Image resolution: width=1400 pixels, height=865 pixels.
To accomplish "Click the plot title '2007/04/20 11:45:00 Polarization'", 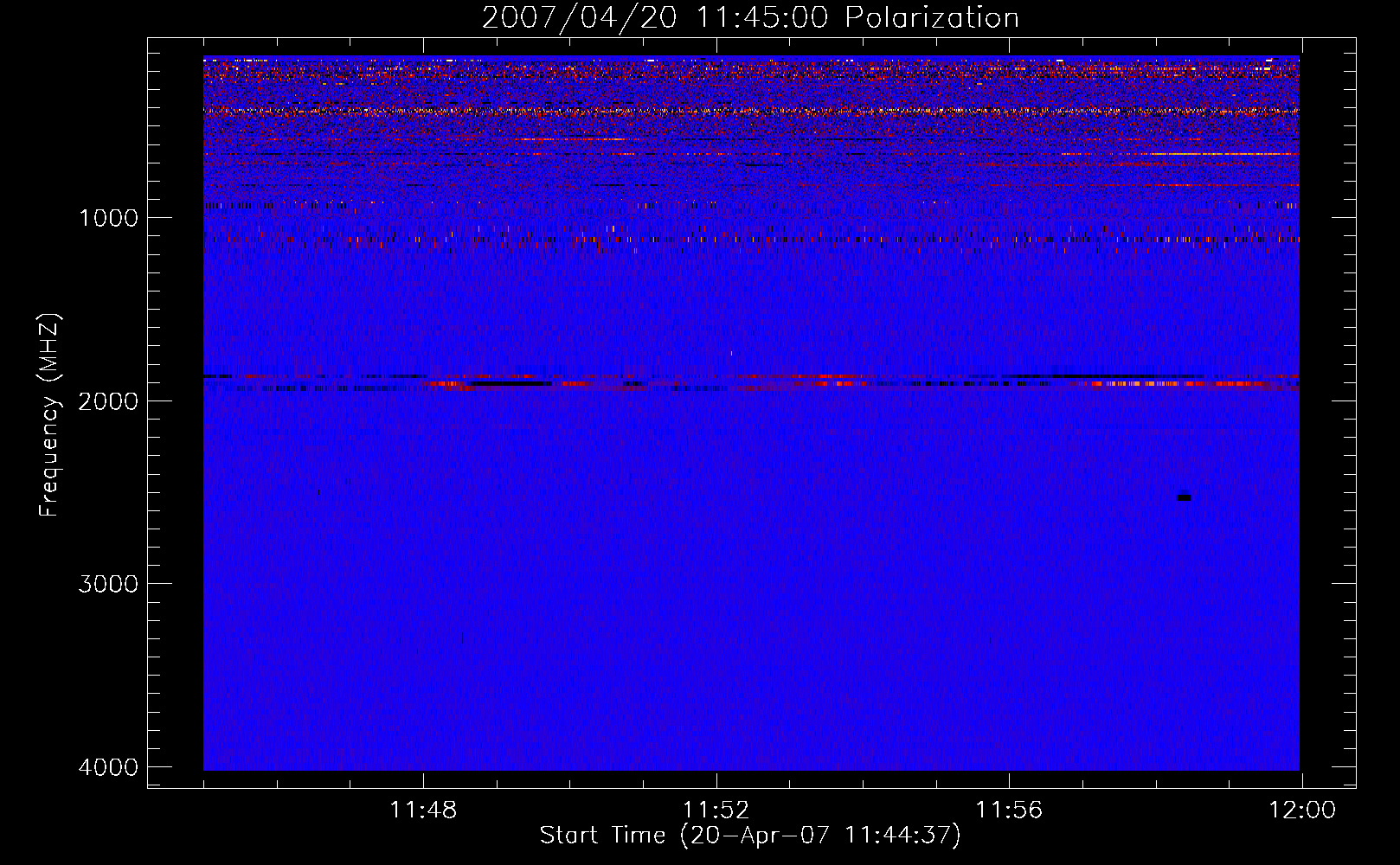I will click(x=750, y=18).
